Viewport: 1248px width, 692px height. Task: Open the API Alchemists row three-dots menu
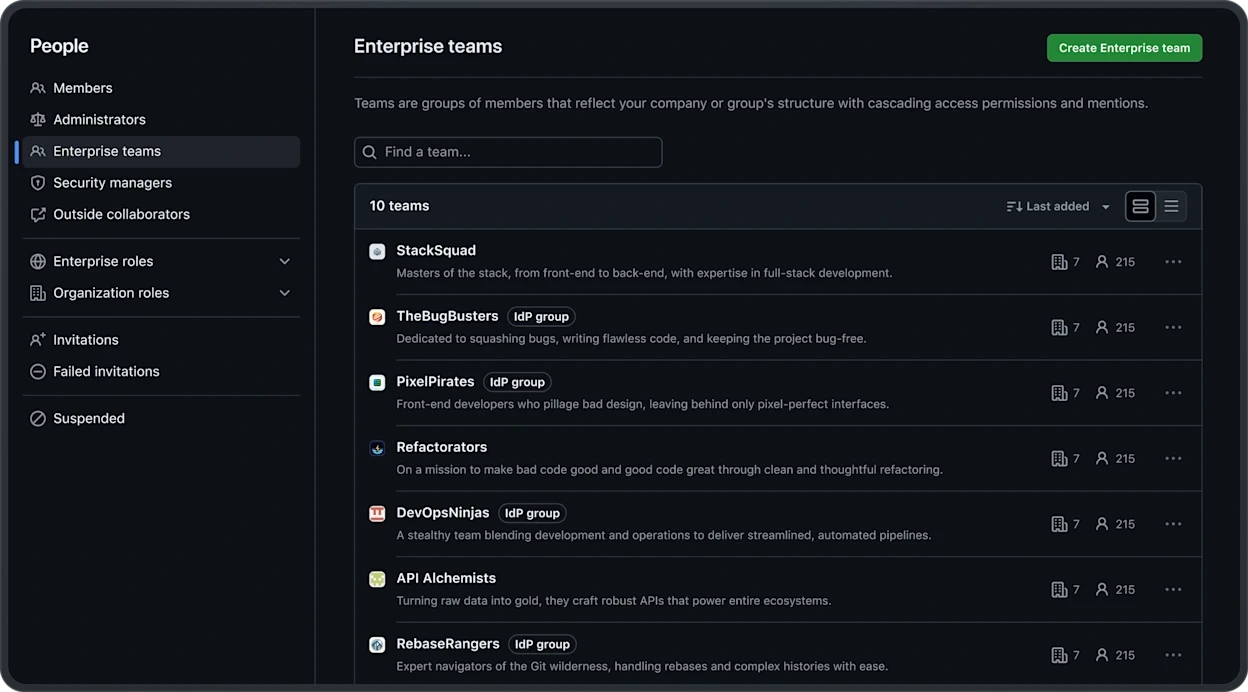tap(1173, 590)
